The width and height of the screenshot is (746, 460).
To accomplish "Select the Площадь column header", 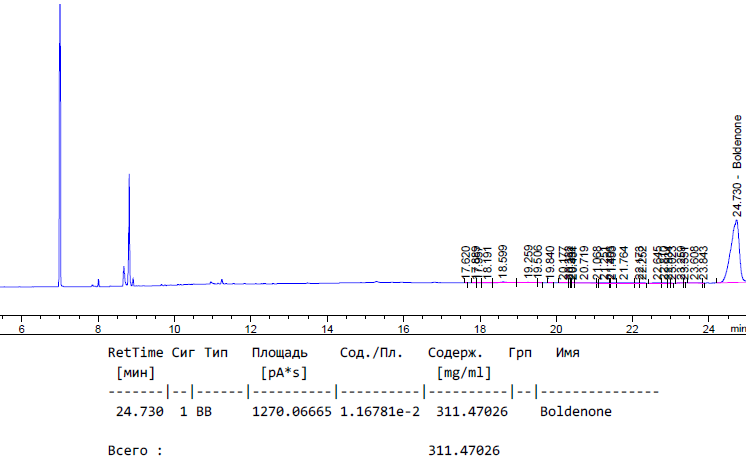I will (279, 353).
